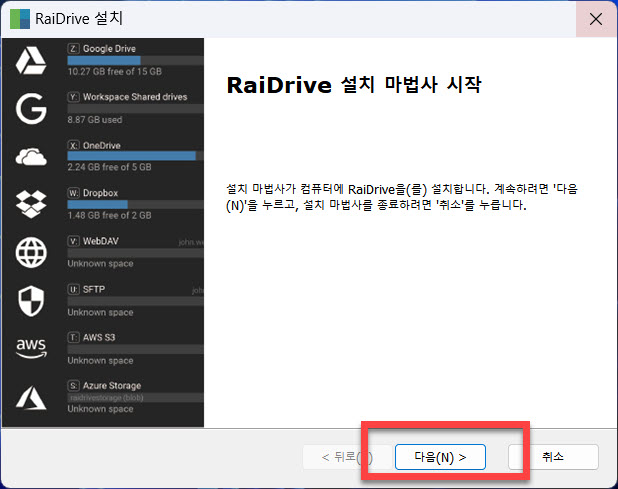Close the RaiDrive setup window
Screen dimensions: 618x489
pyautogui.click(x=596, y=19)
